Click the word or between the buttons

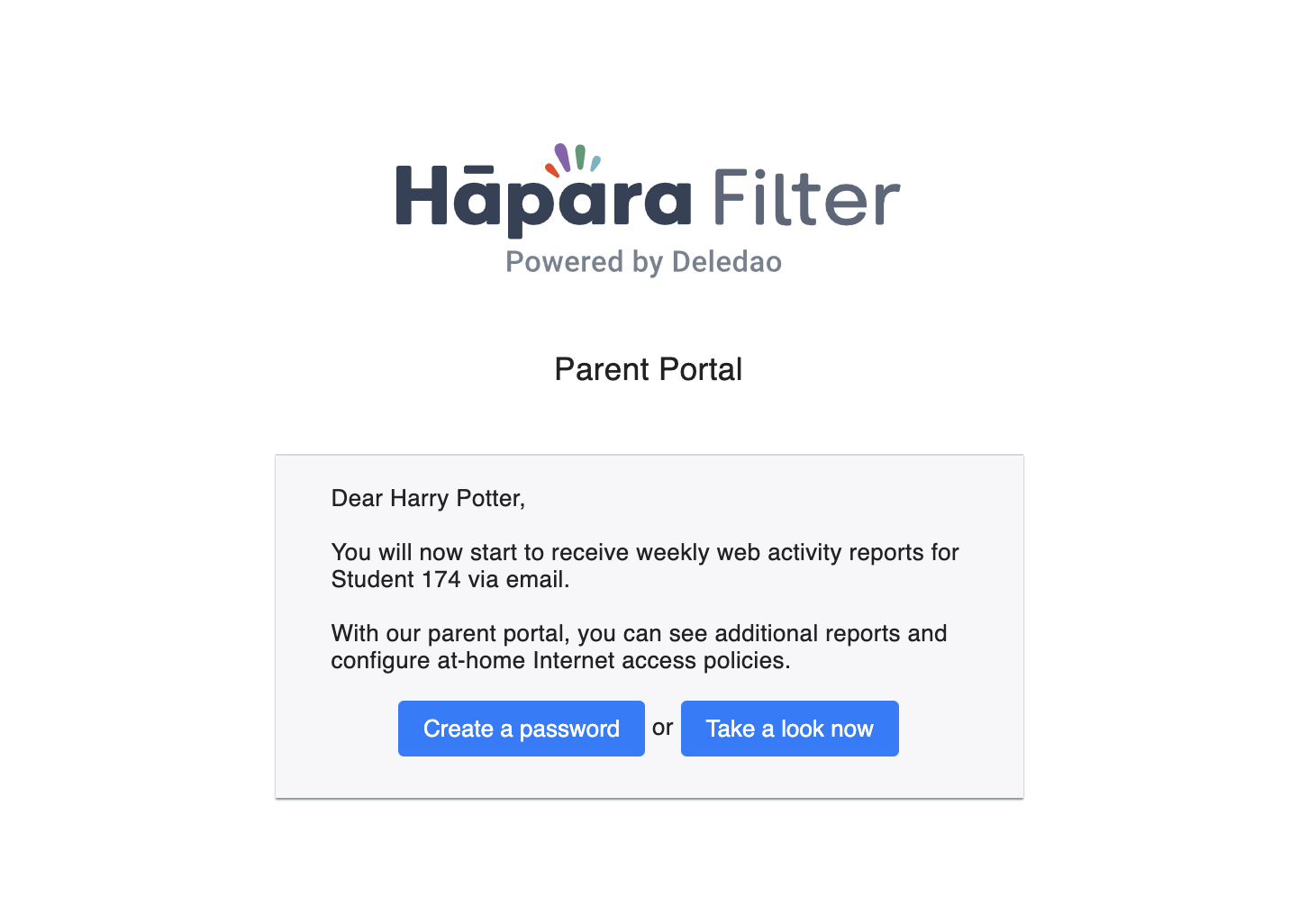[x=663, y=728]
